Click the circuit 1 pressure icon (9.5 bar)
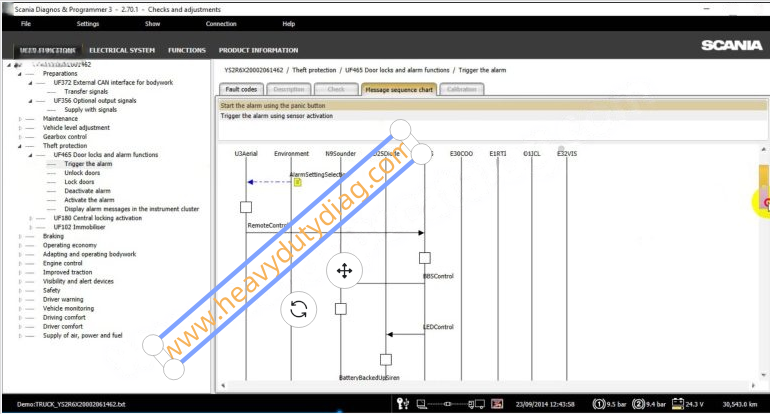Viewport: 770px width, 414px height. [599, 404]
